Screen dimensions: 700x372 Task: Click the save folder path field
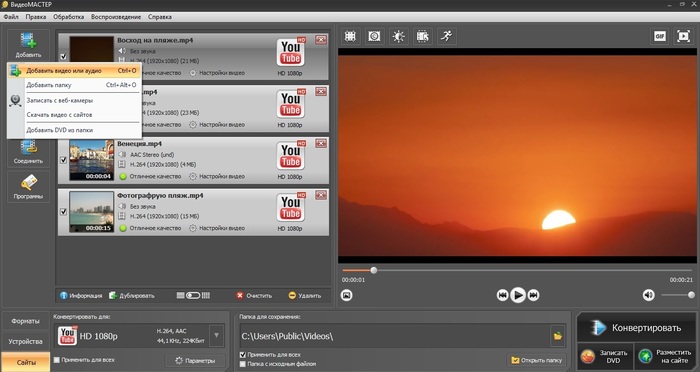pos(394,336)
